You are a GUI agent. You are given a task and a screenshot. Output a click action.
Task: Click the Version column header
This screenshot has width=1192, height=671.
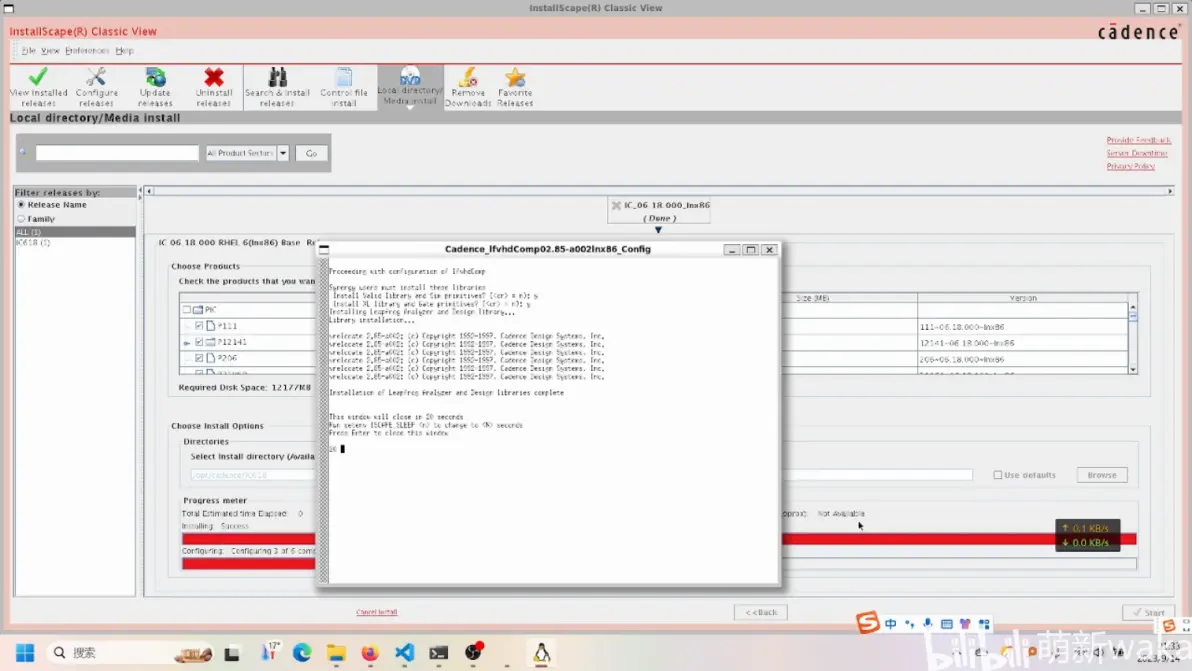(1022, 298)
